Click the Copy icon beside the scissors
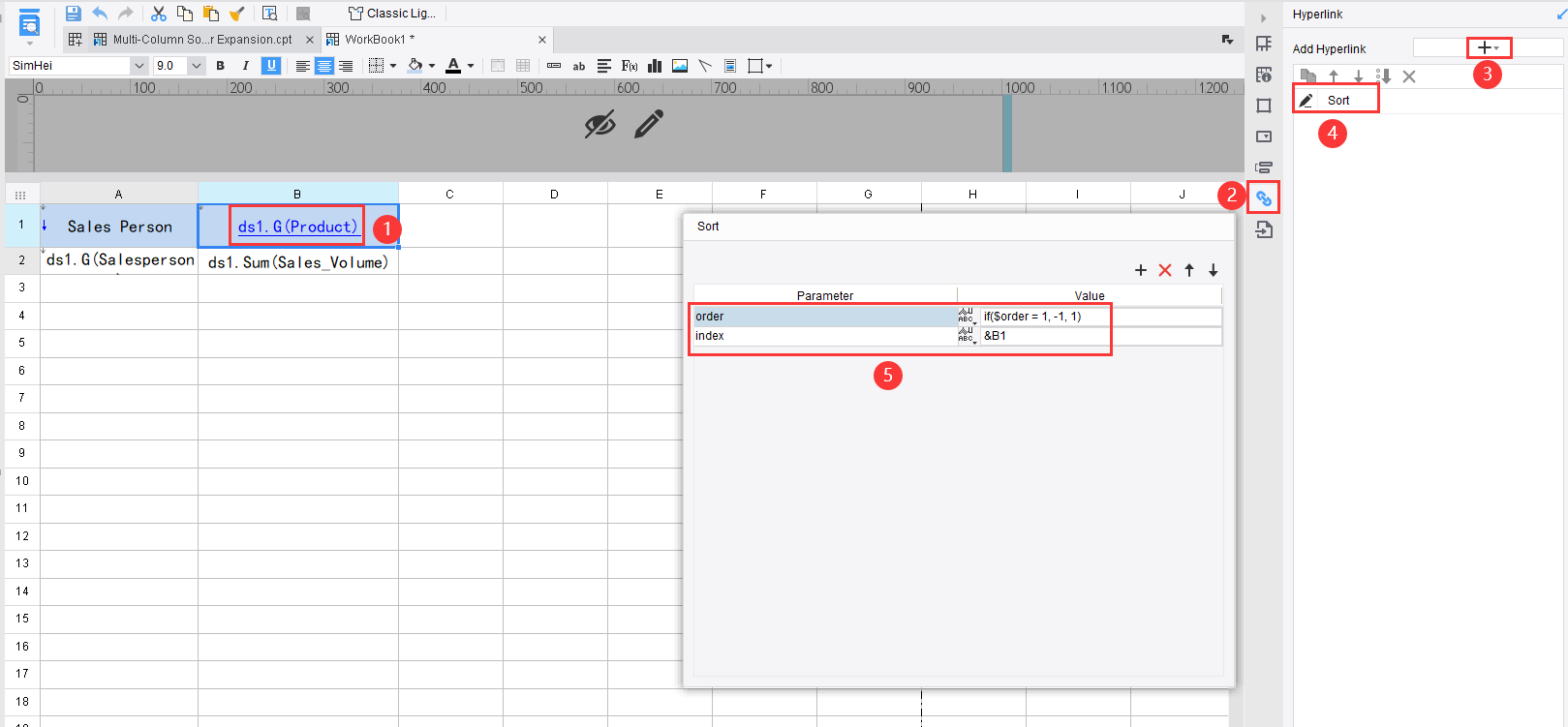Screen dimensions: 1568x727 point(184,14)
